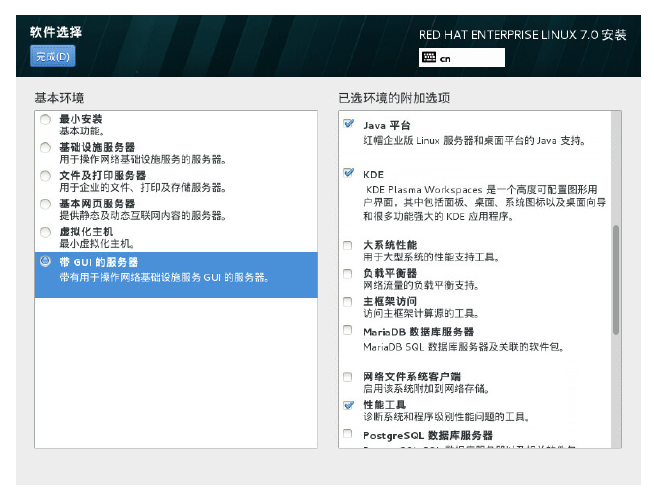The image size is (654, 493).
Task: Enable the 大系统性能 checkbox
Action: [347, 245]
